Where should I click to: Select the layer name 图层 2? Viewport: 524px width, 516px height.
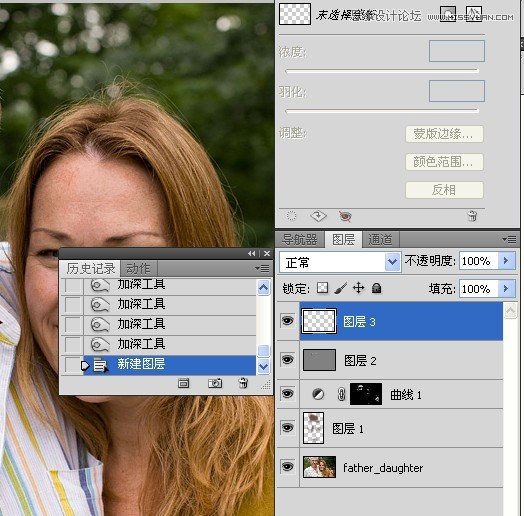coord(360,361)
